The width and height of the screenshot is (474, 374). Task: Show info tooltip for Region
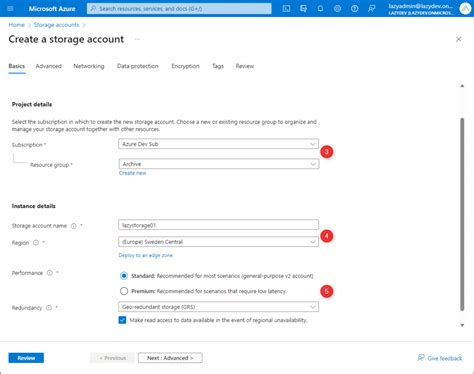coord(36,243)
